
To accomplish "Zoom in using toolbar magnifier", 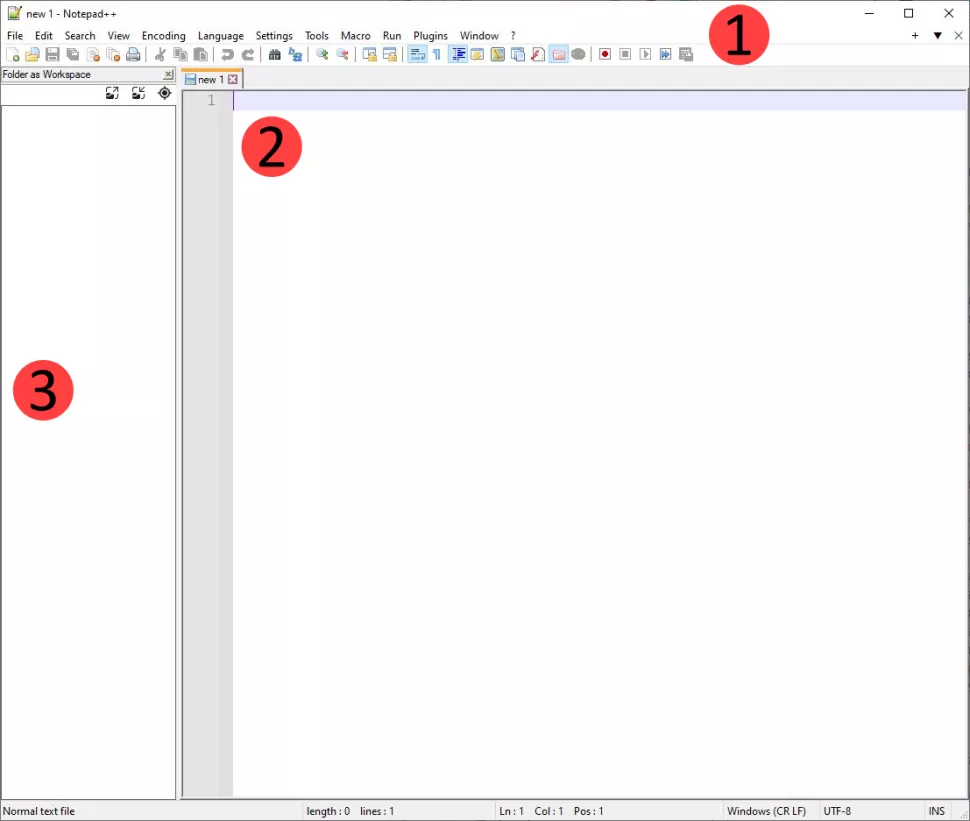I will pos(322,54).
